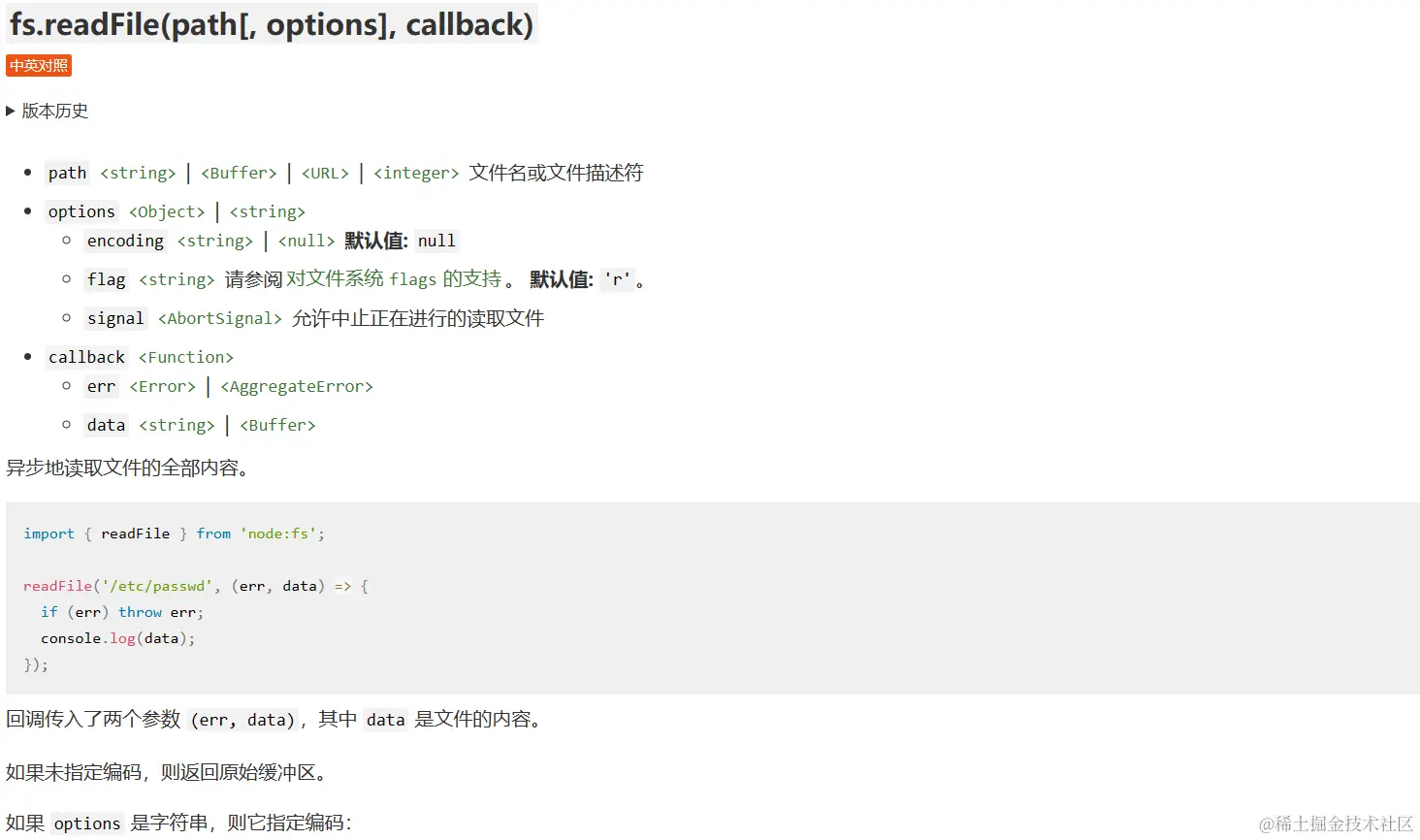The width and height of the screenshot is (1420, 840).
Task: Open the <AggregateError> type link
Action: point(297,386)
